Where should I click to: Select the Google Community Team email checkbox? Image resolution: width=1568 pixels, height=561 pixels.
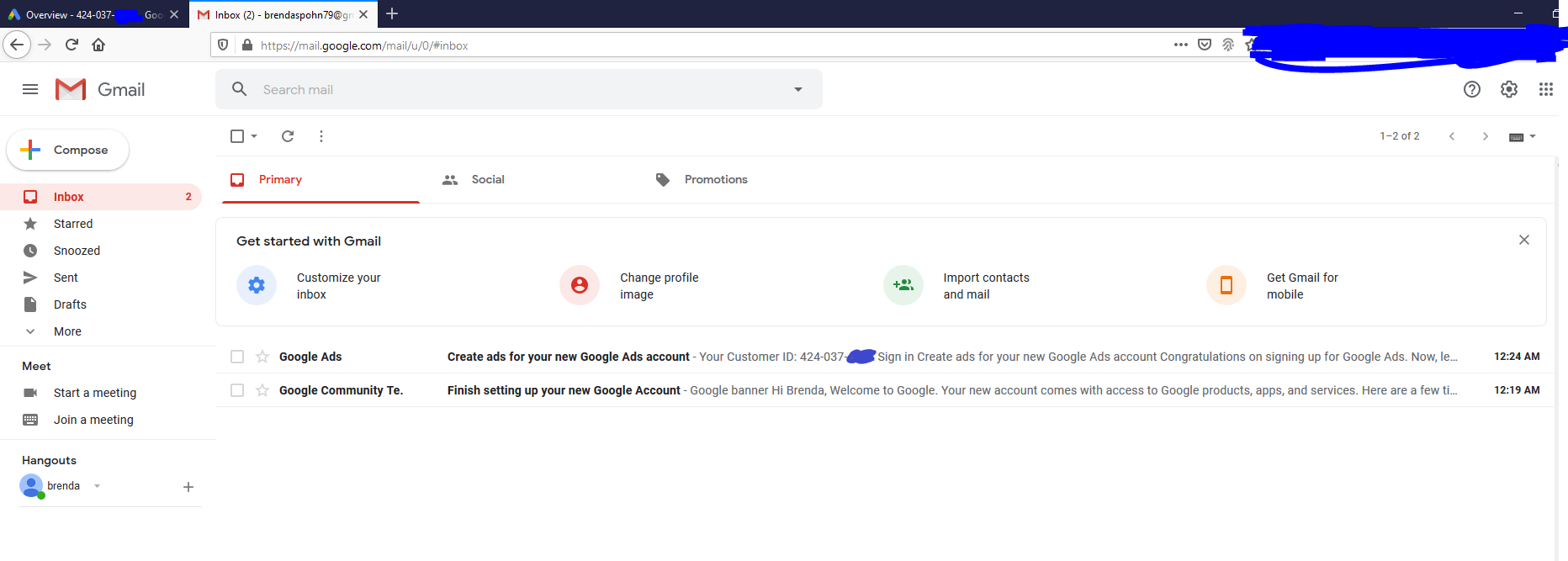[237, 390]
